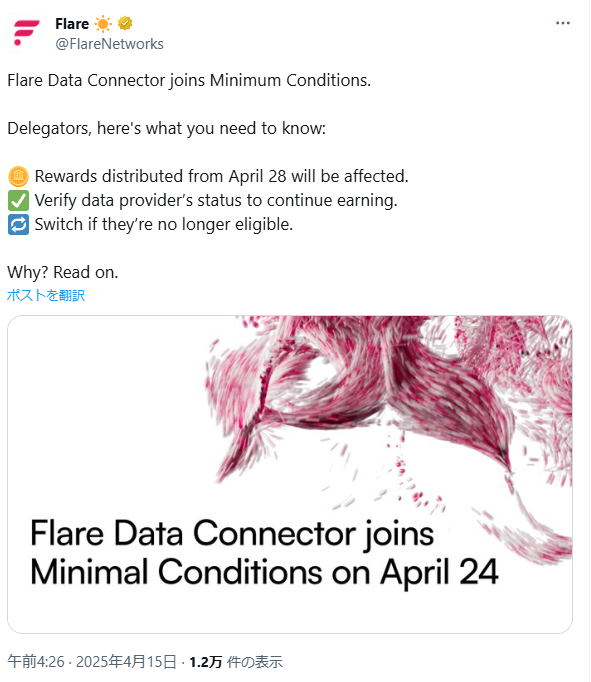
Task: Click the Flare display name
Action: pos(72,23)
